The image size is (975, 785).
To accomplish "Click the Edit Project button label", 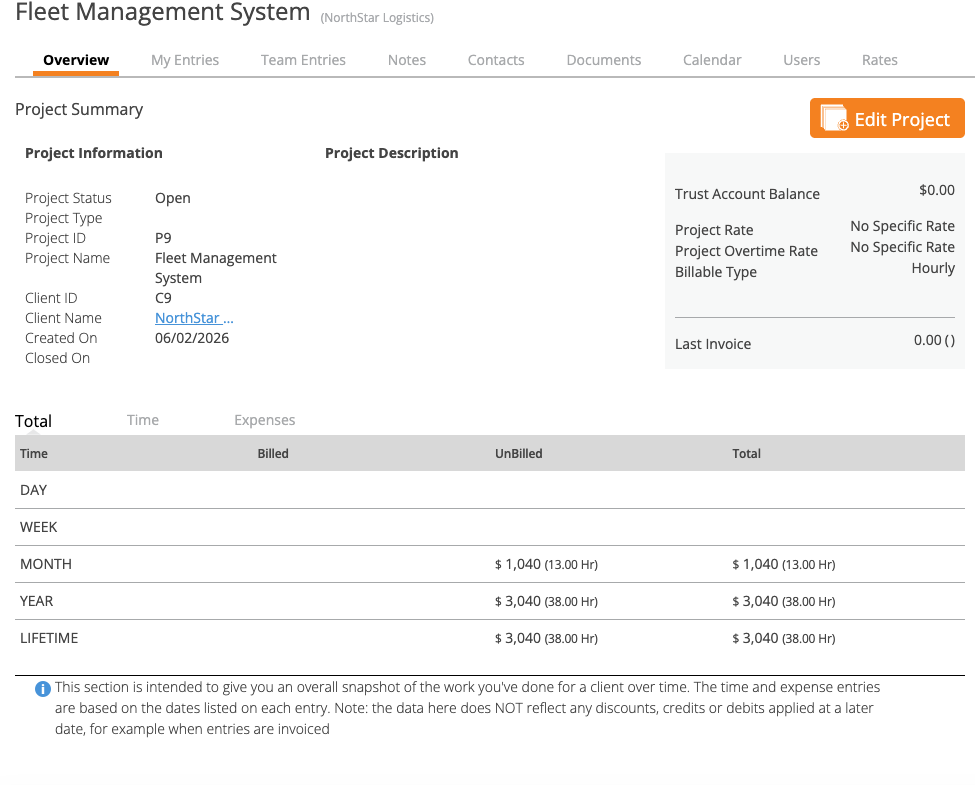I will coord(902,119).
